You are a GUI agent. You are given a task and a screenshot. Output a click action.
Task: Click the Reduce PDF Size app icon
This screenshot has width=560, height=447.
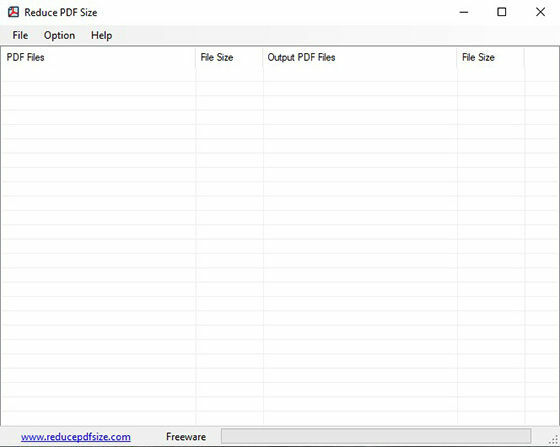tap(14, 12)
